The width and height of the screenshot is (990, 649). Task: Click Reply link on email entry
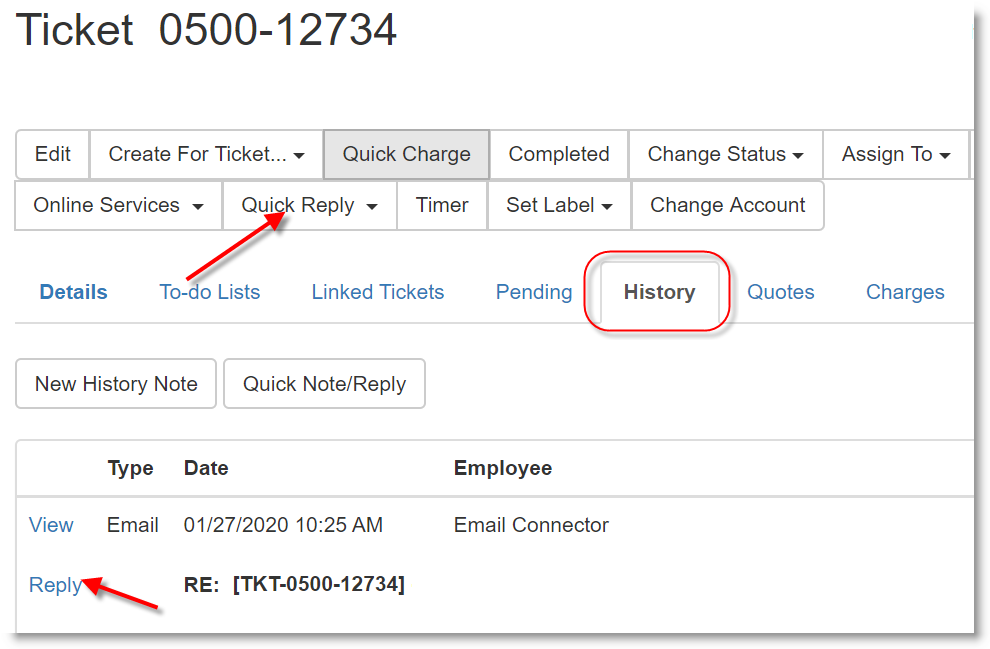click(55, 585)
